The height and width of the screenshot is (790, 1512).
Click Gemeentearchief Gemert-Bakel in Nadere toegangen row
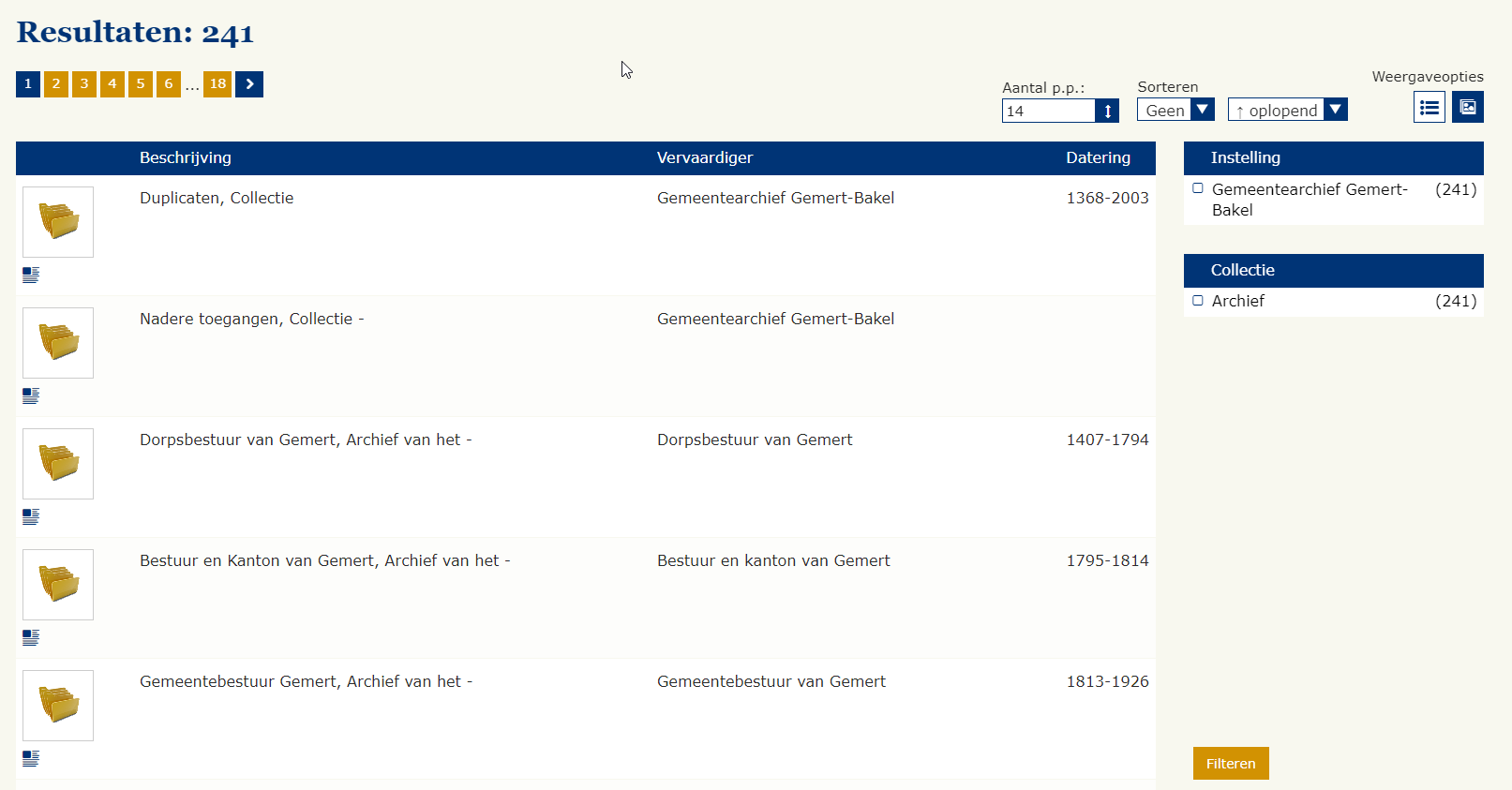click(776, 319)
